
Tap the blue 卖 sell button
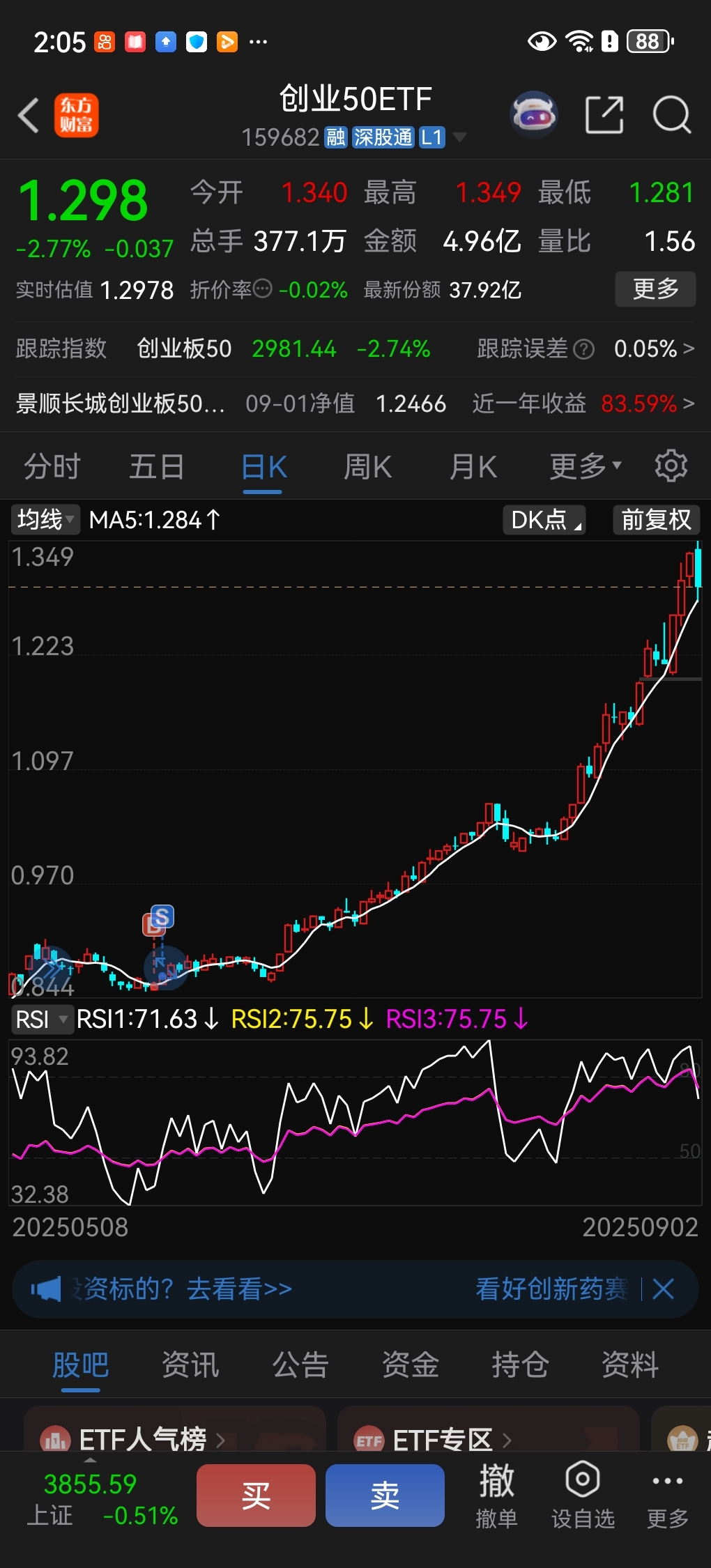click(385, 1496)
